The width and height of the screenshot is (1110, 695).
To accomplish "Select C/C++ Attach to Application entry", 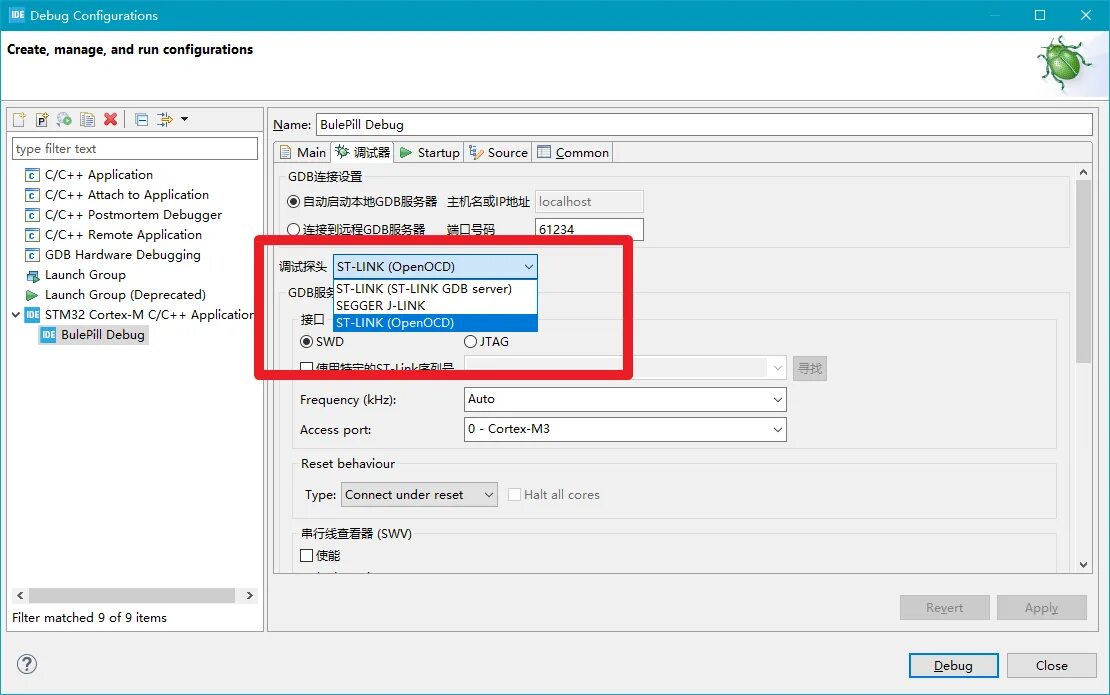I will tap(127, 195).
